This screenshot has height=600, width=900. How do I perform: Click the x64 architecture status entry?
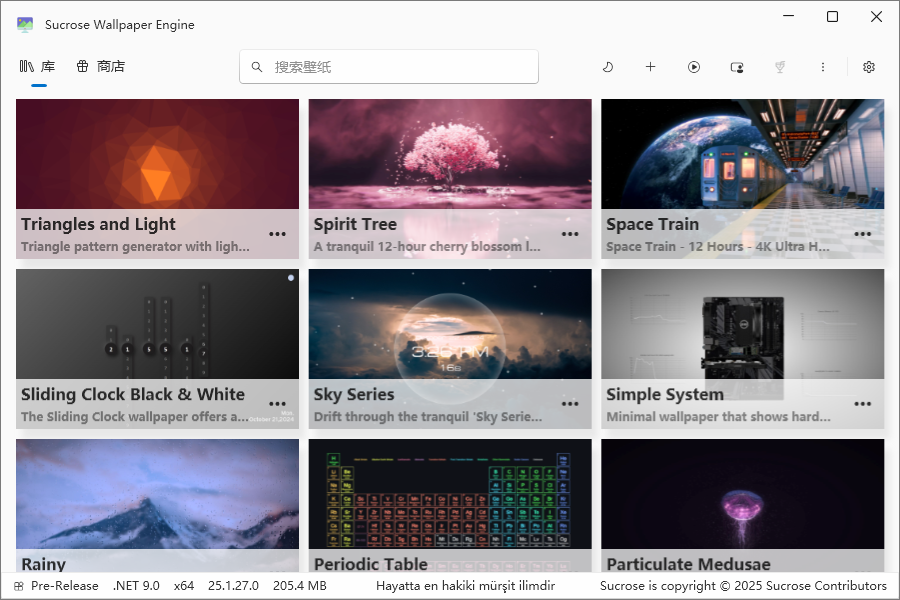(184, 586)
